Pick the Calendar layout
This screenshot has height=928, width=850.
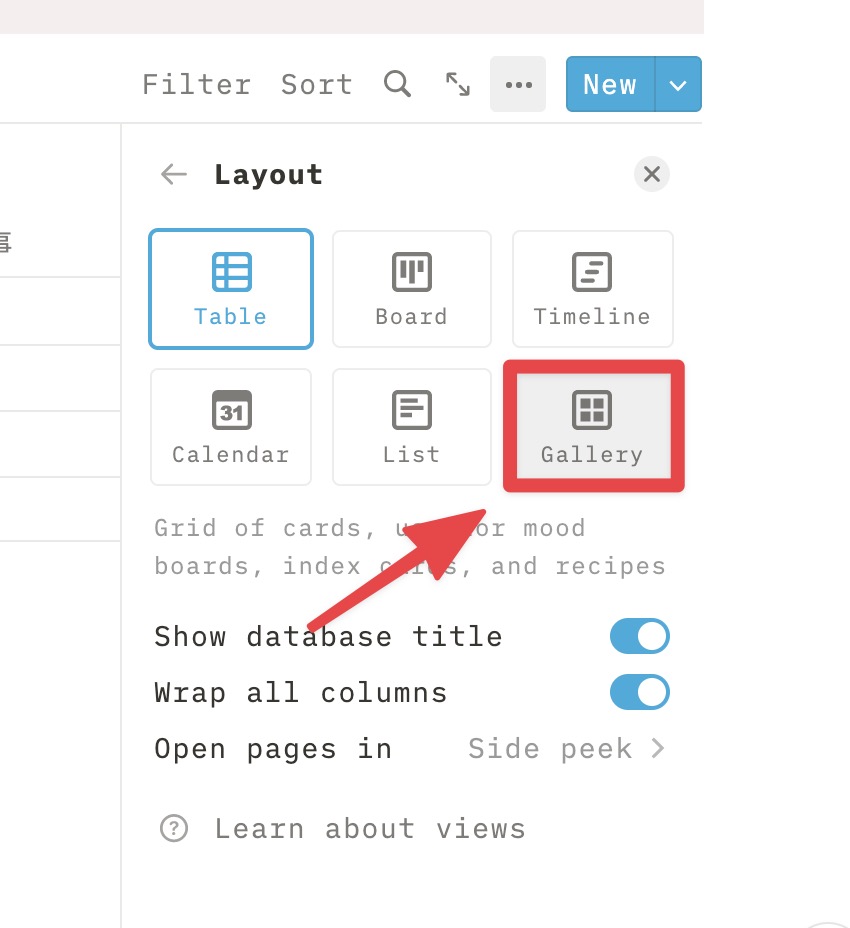click(x=231, y=427)
